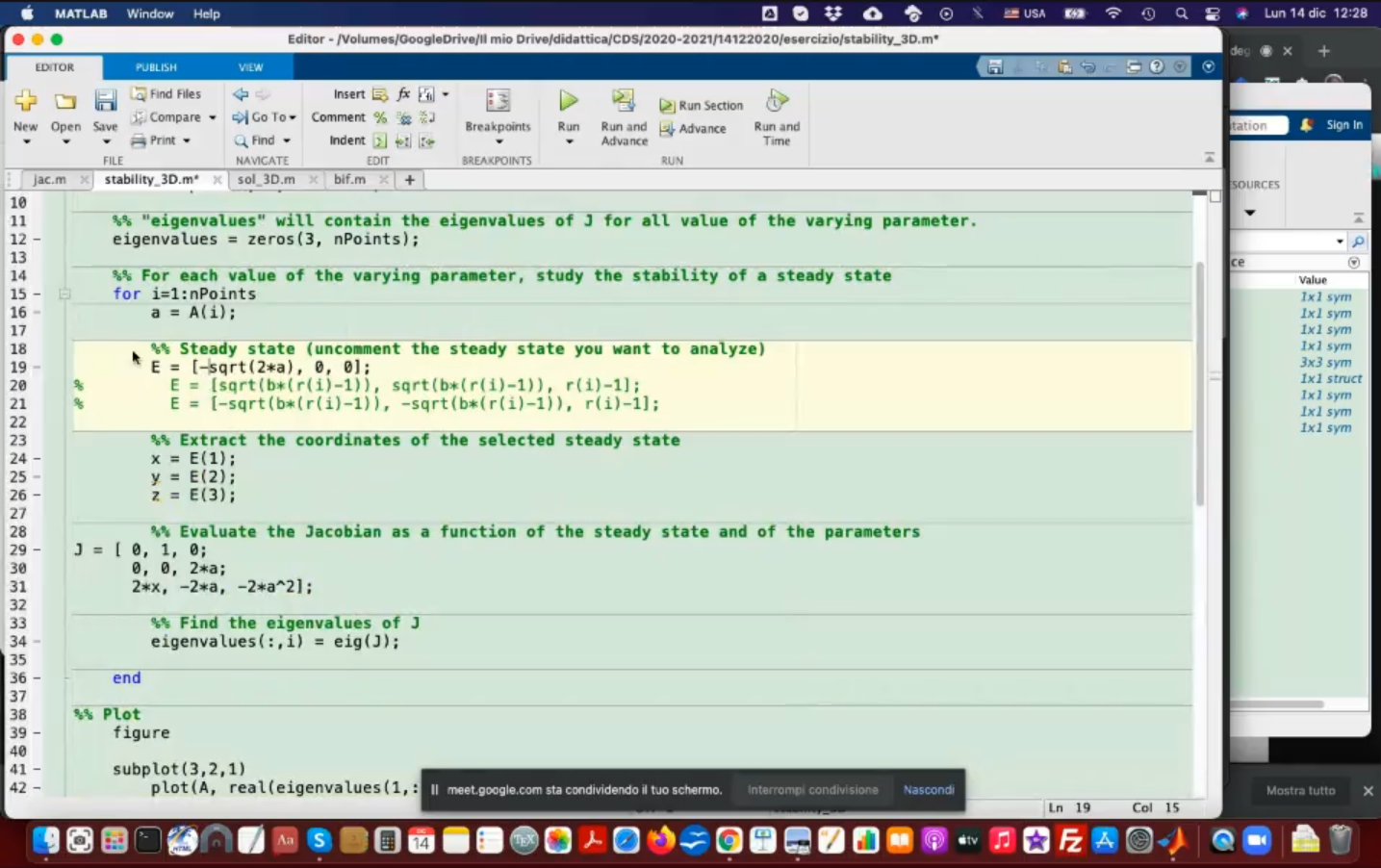Run the script with the green Run arrow
Viewport: 1381px width, 868px height.
(569, 101)
